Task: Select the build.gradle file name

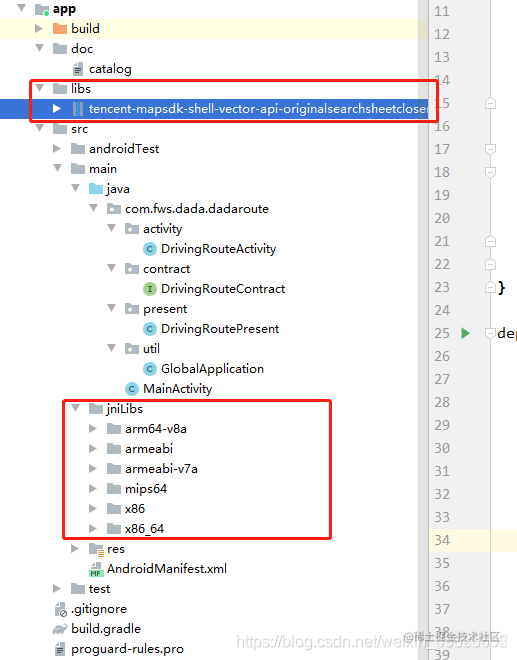Action: pos(106,629)
